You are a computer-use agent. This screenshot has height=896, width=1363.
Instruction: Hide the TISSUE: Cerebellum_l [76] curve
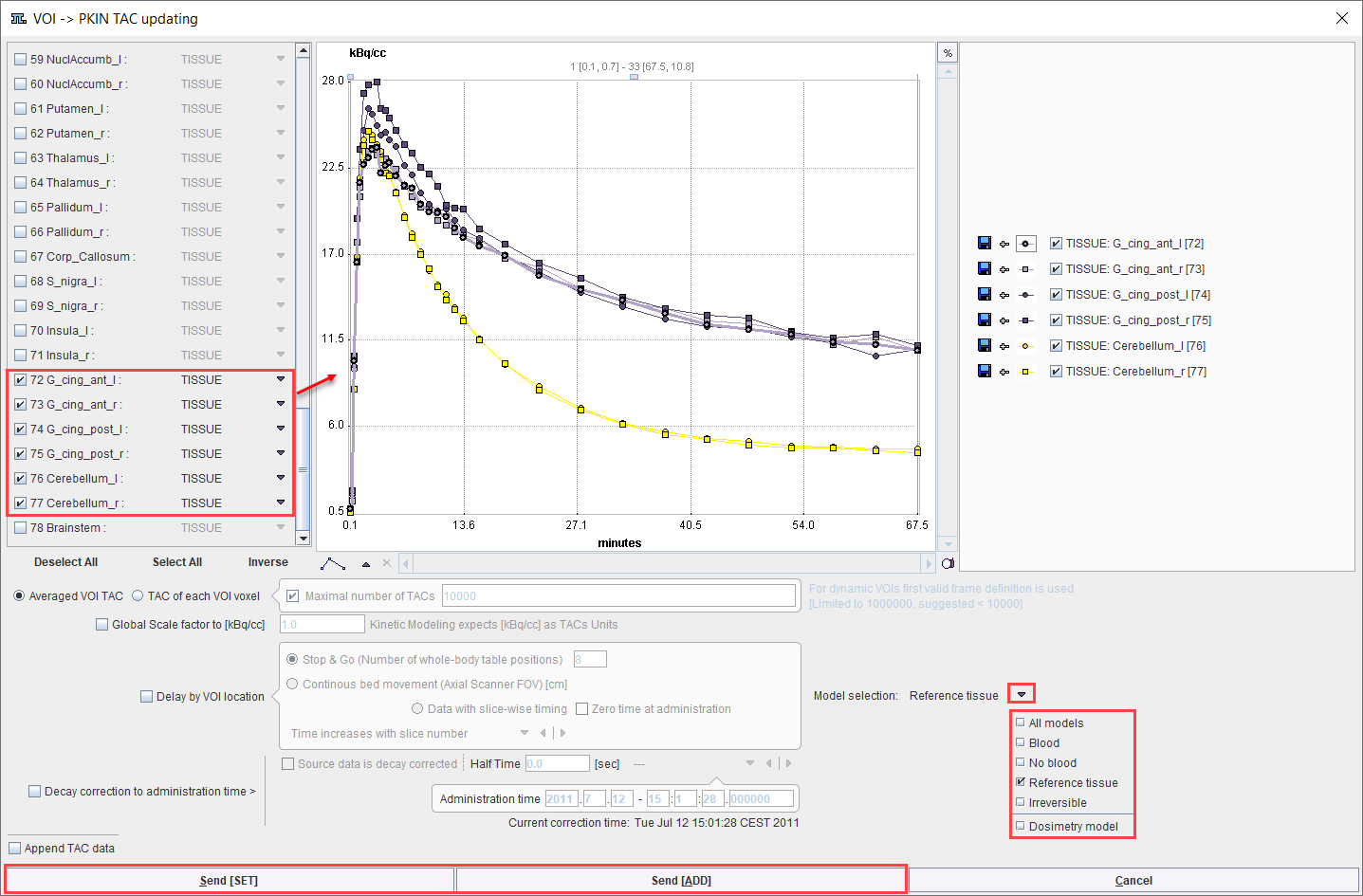1056,346
